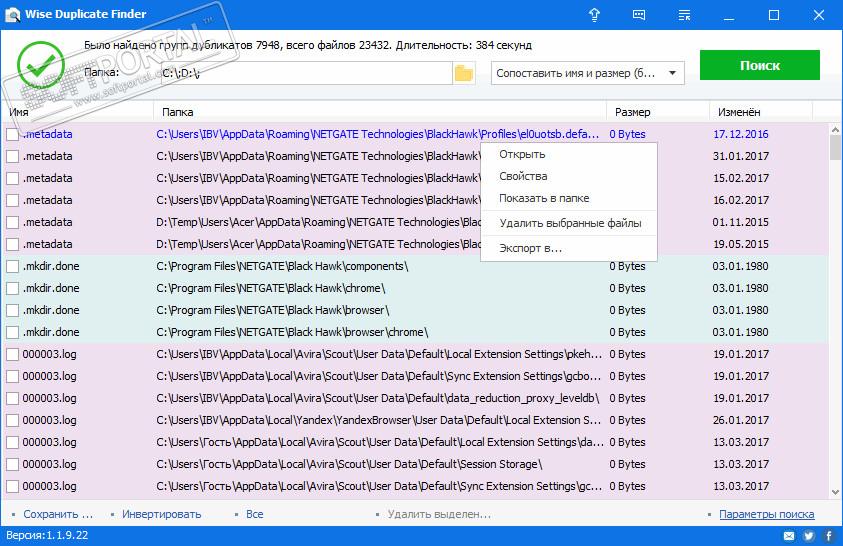Sort by the Размер column header
This screenshot has width=843, height=546.
(x=658, y=112)
